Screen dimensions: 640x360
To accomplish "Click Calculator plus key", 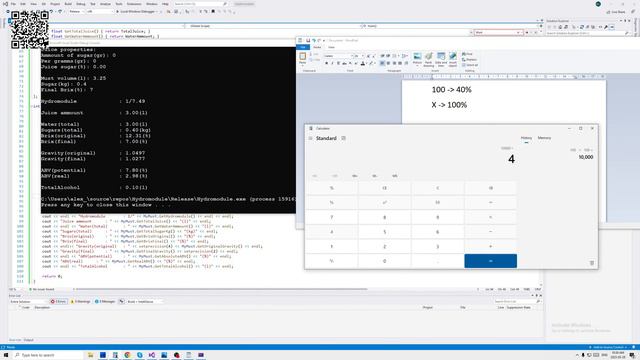I will tap(491, 247).
